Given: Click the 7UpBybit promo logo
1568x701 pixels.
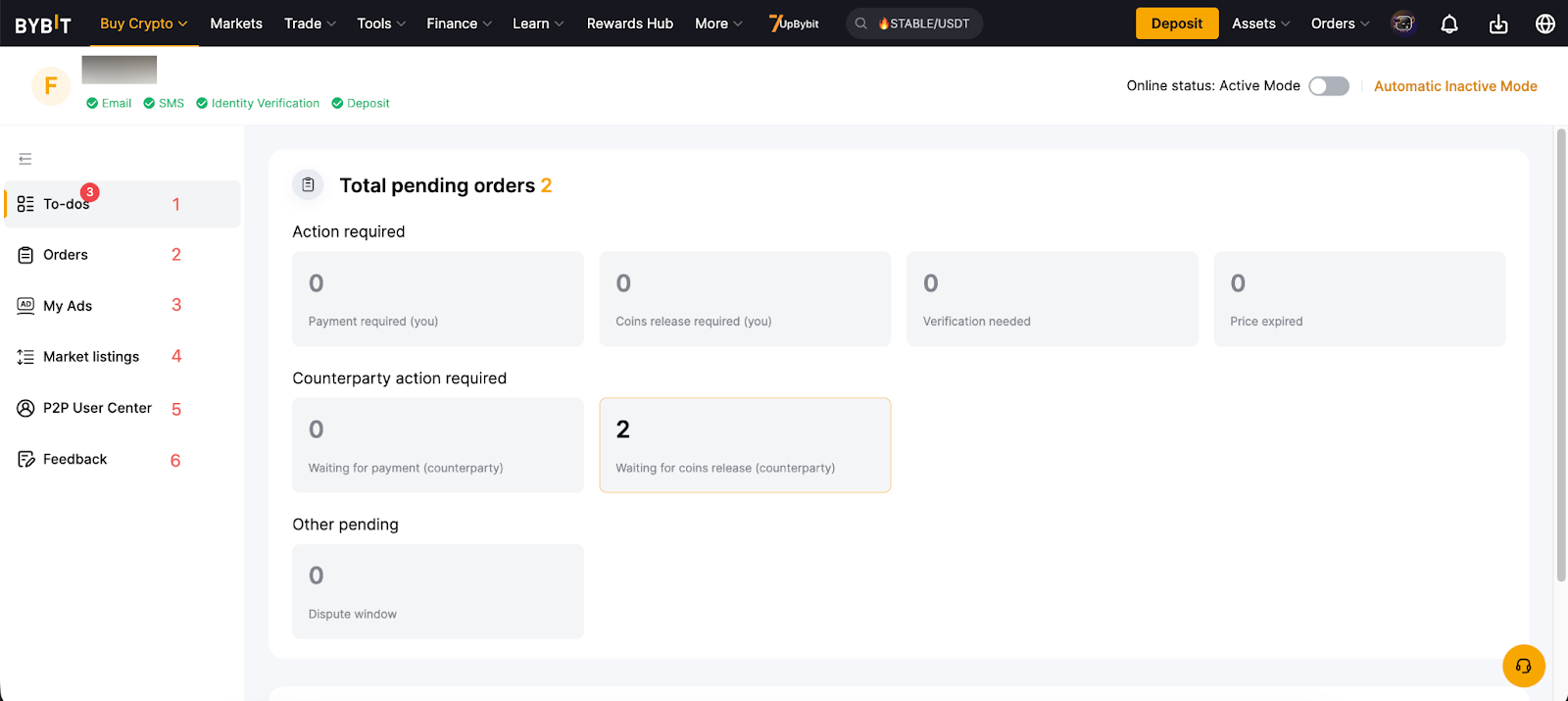Looking at the screenshot, I should [794, 24].
